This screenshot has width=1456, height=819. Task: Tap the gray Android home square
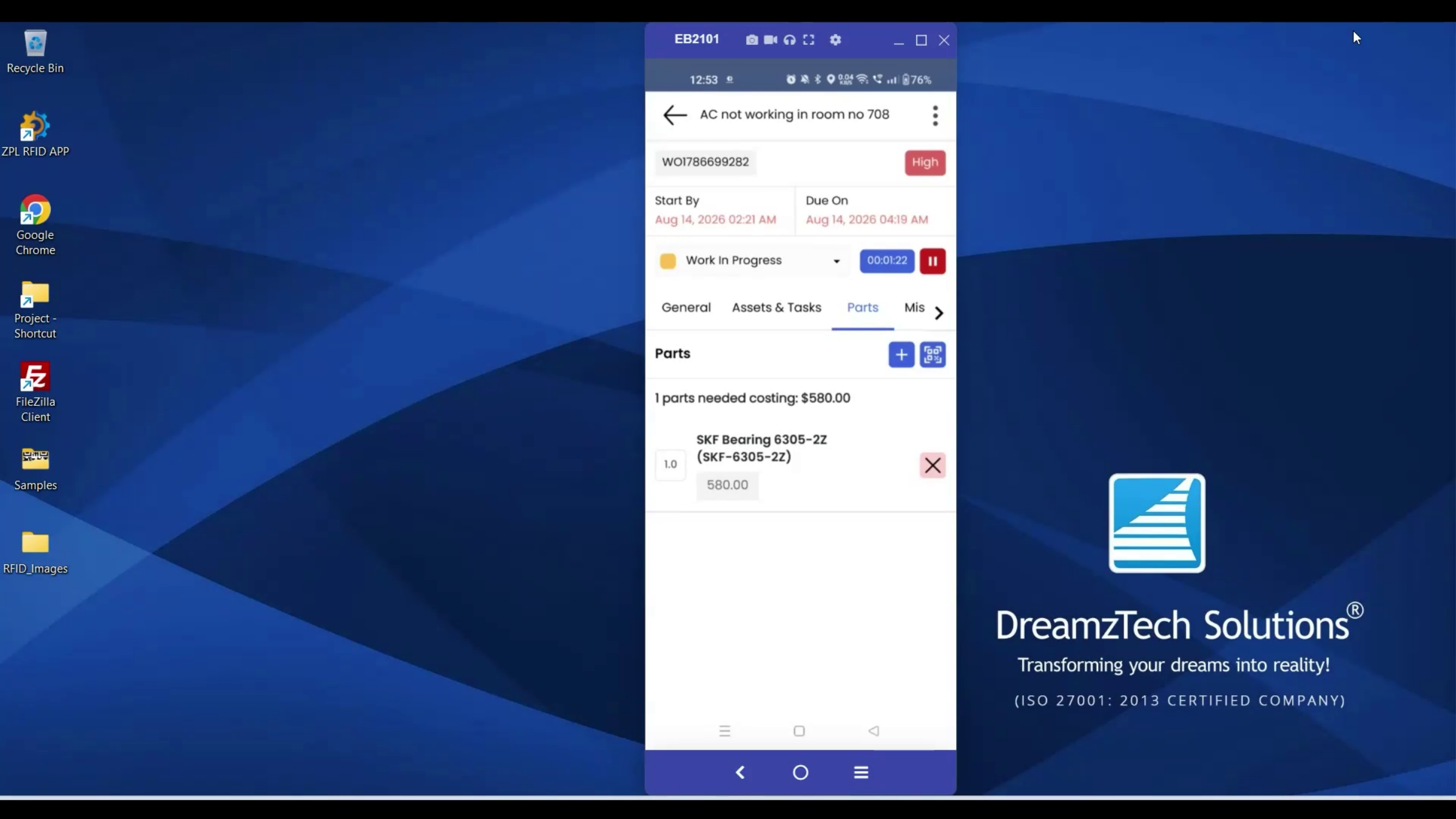[799, 731]
